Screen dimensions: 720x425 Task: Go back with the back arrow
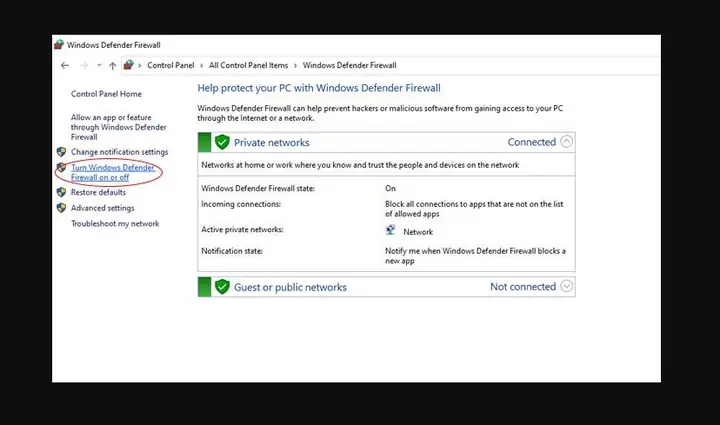point(65,66)
